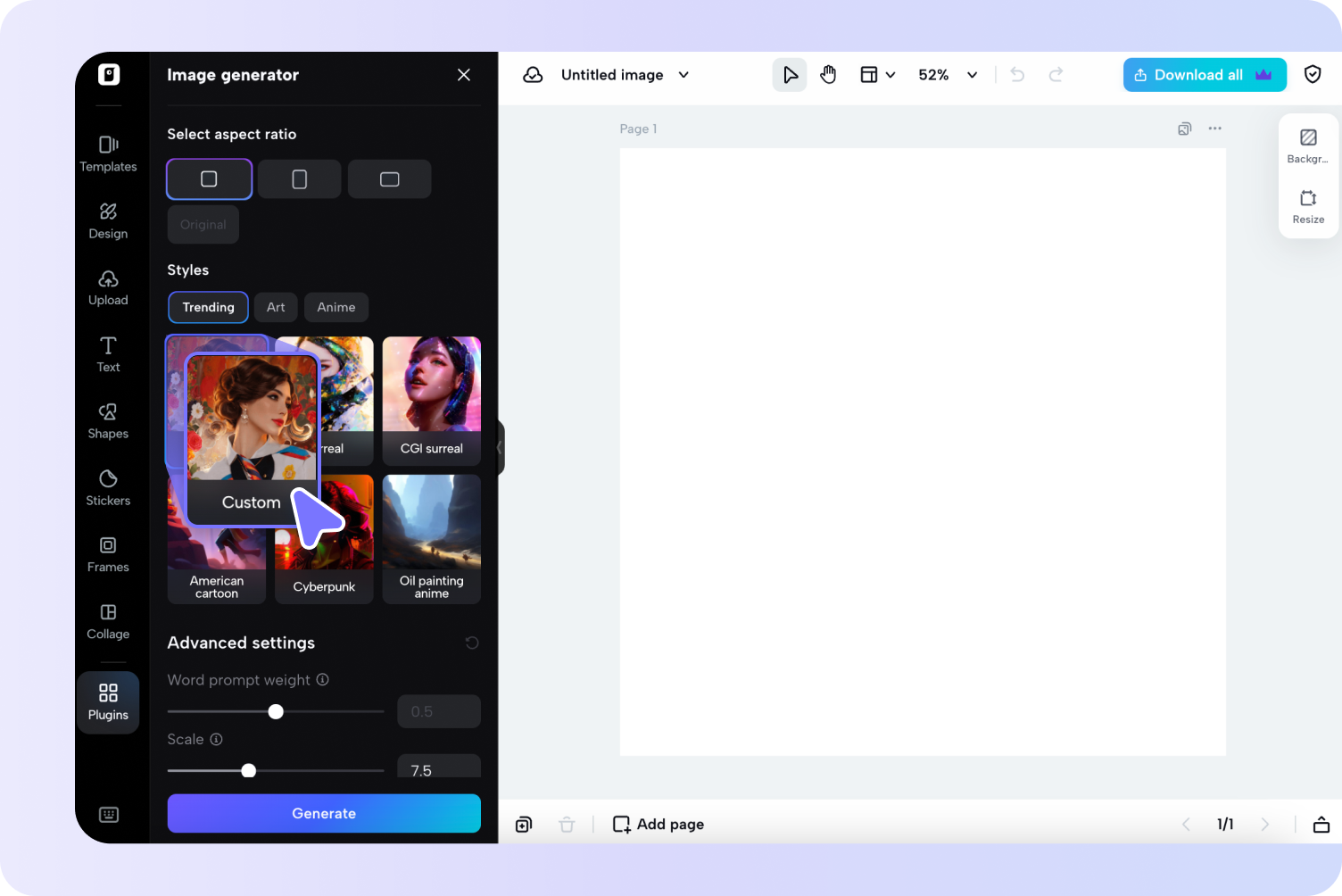Click the blank canvas of Page 1

(x=923, y=452)
